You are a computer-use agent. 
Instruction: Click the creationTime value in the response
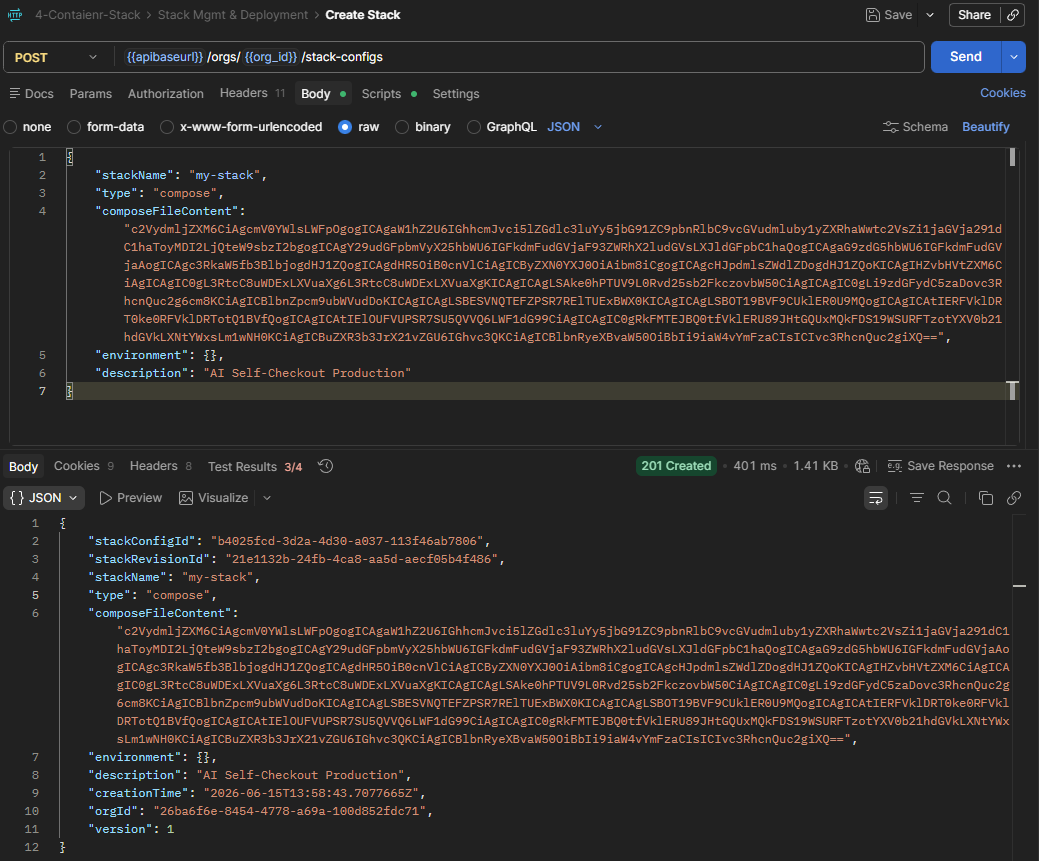(x=311, y=793)
